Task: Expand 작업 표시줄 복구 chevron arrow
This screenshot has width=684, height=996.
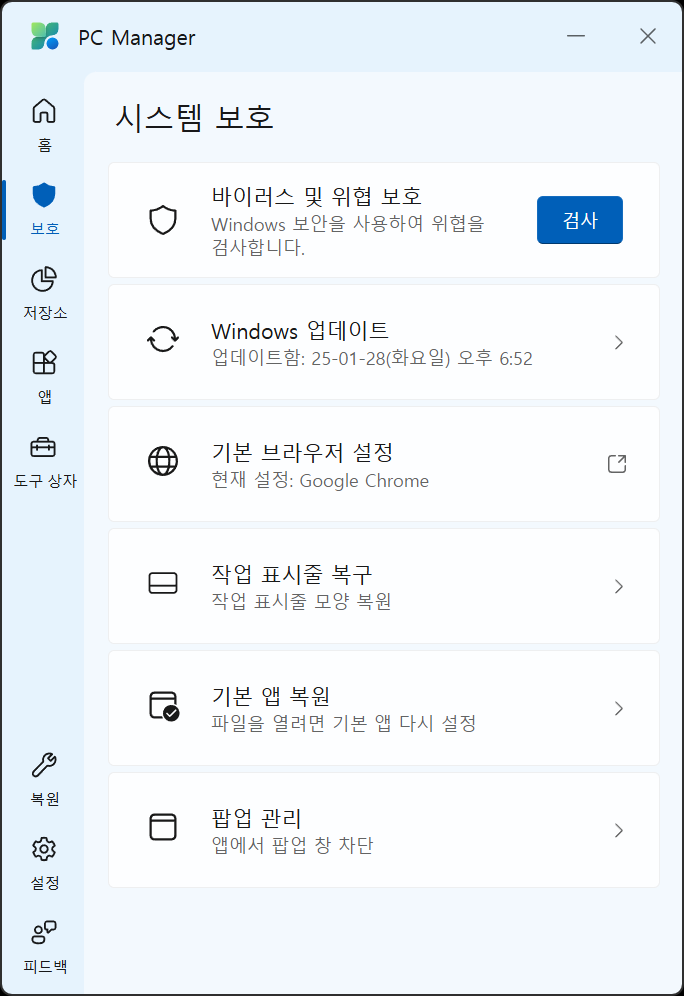Action: pyautogui.click(x=619, y=586)
